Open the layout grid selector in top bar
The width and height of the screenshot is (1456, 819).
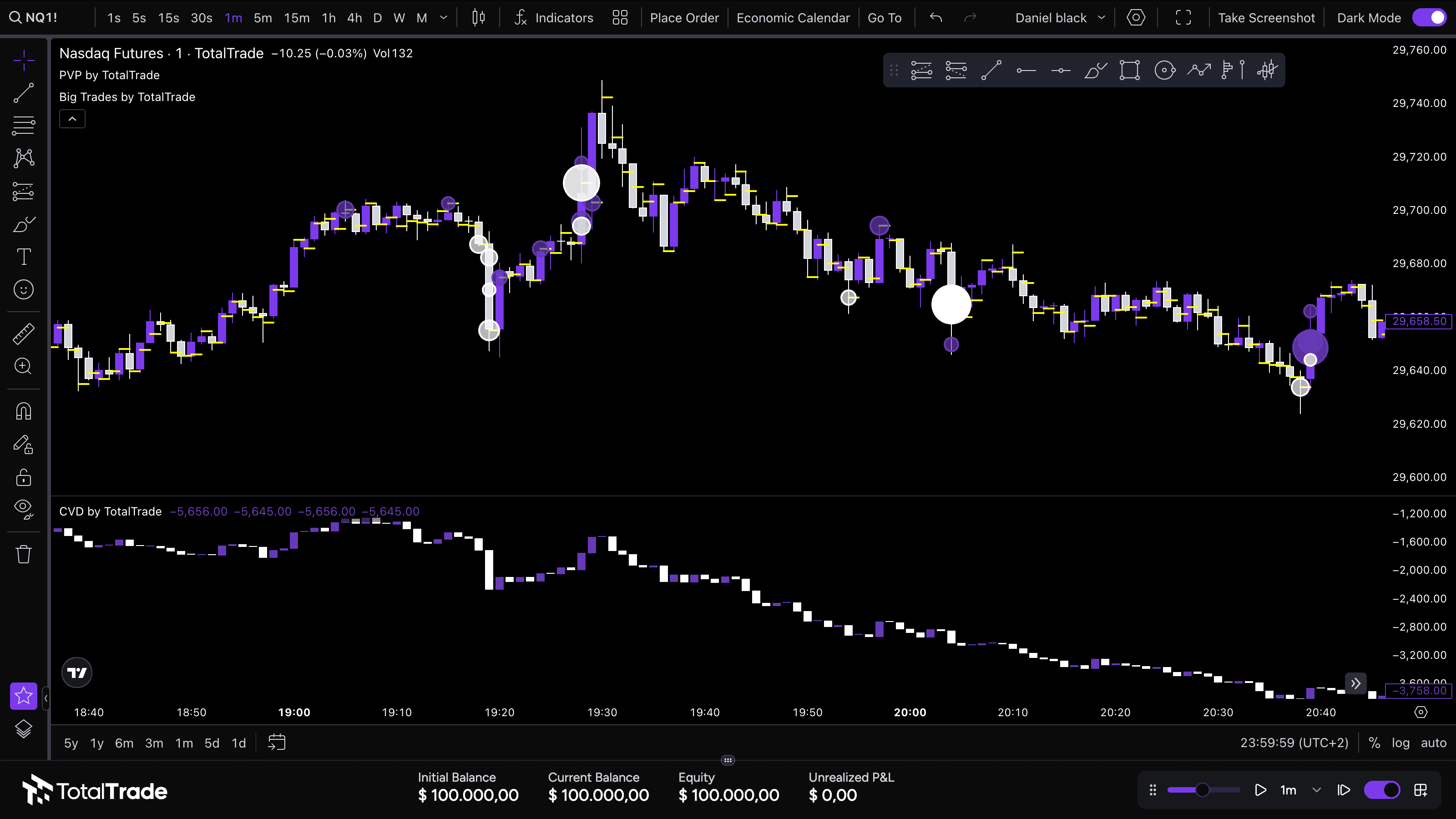[620, 18]
